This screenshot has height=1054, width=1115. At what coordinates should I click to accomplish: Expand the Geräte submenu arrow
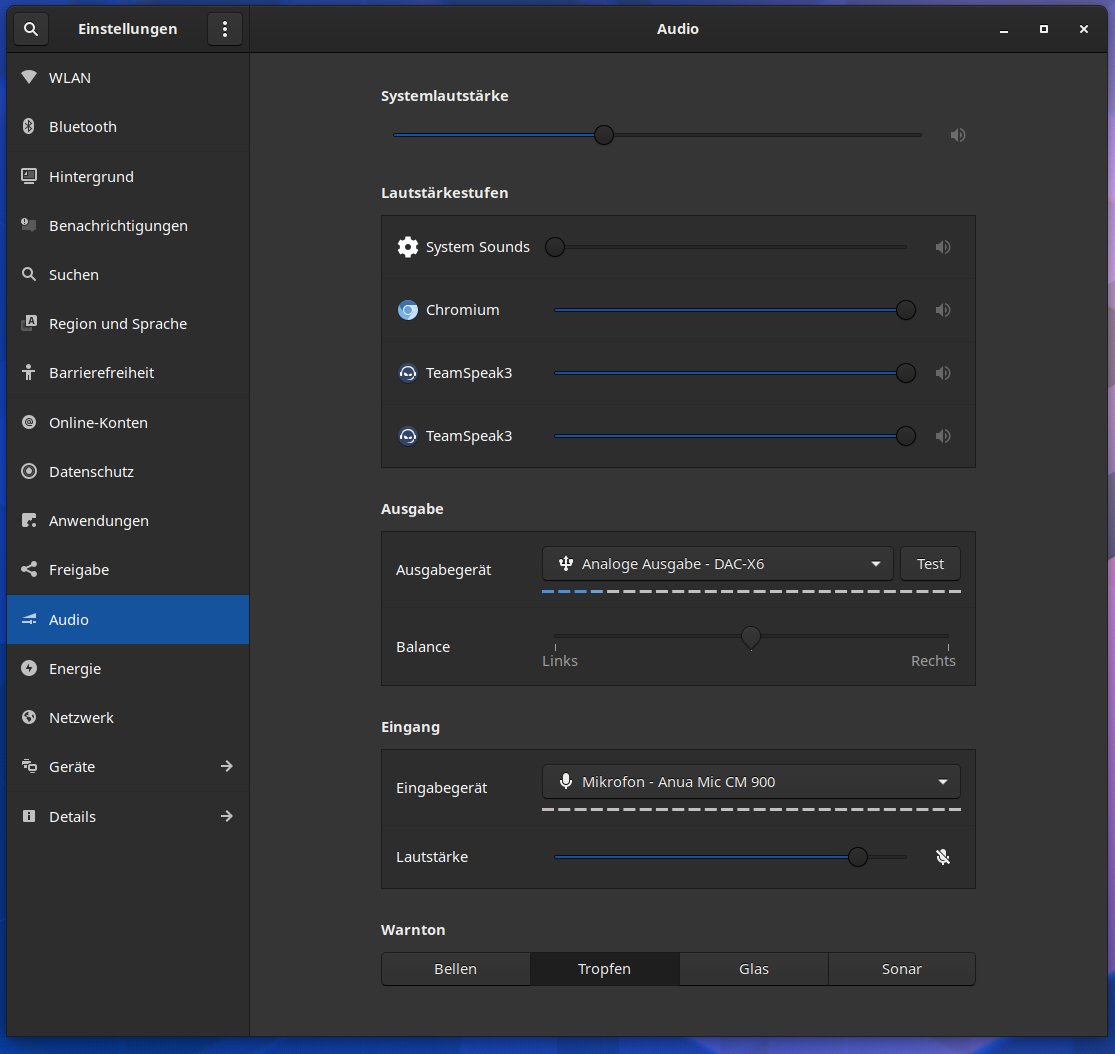click(x=226, y=766)
